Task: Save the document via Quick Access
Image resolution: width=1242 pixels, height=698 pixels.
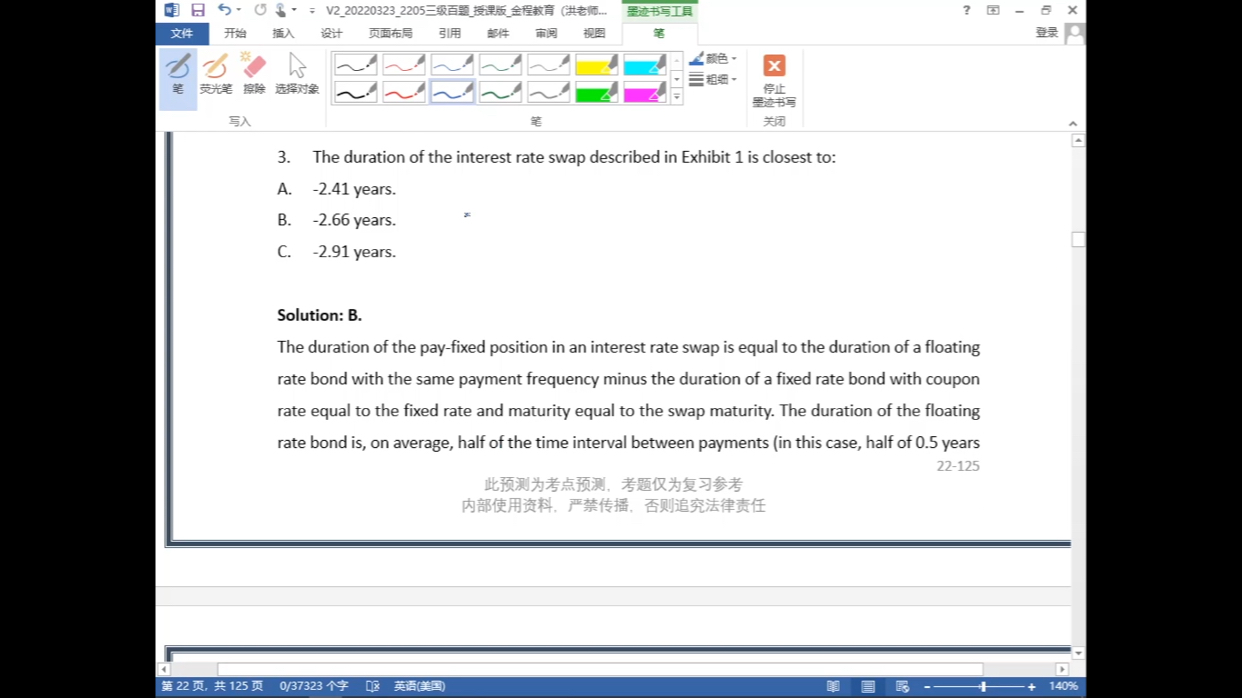Action: click(198, 10)
